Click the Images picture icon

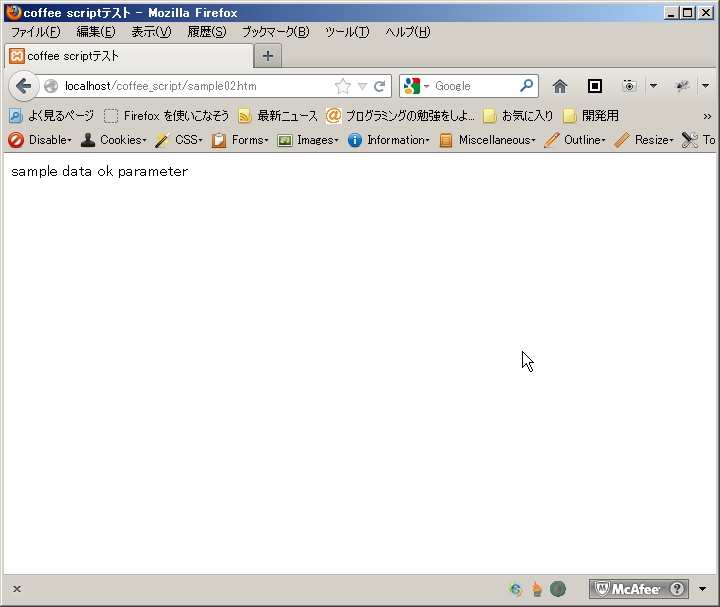[x=285, y=141]
